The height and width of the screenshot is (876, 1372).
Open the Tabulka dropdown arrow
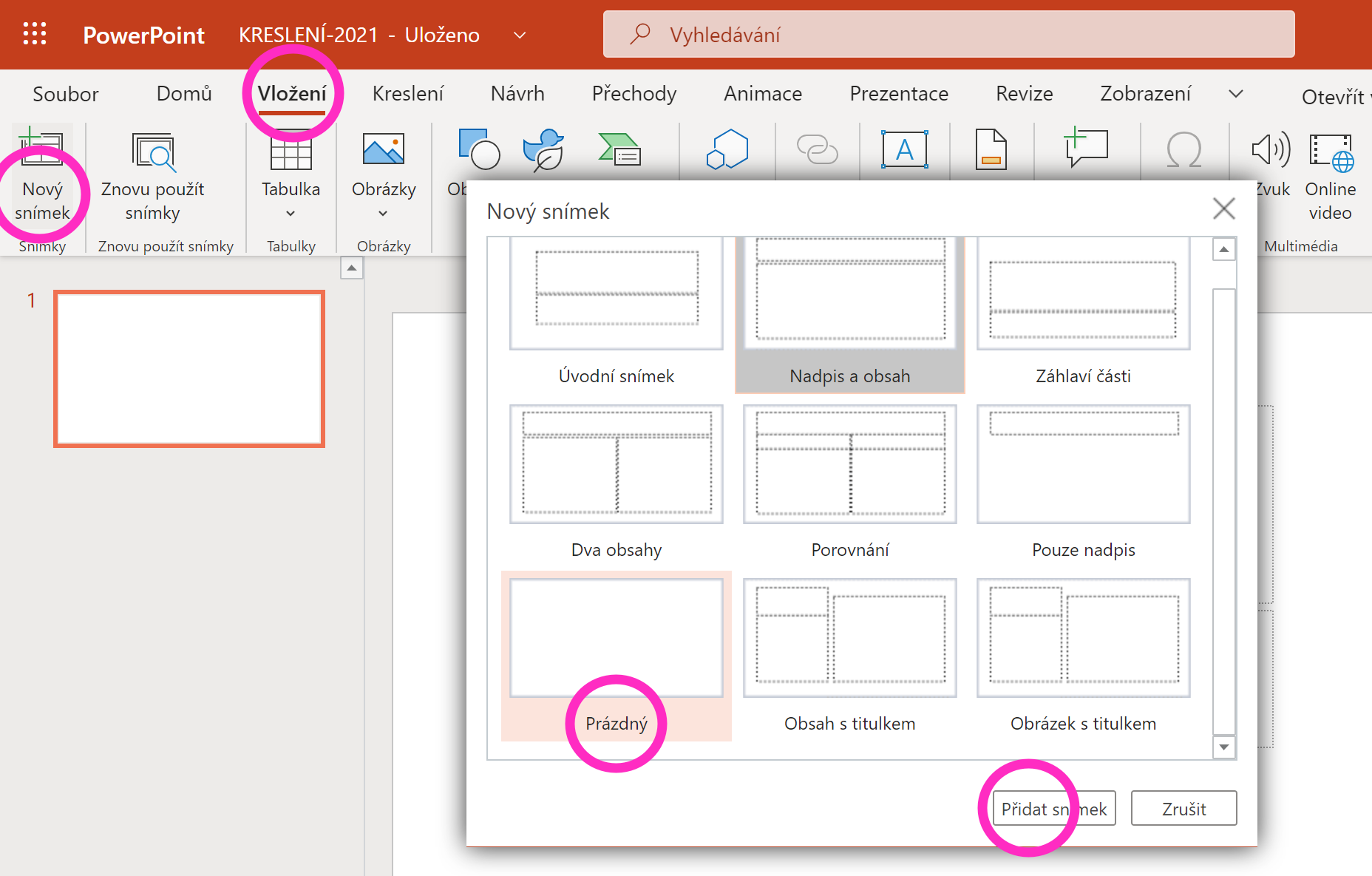click(x=291, y=214)
